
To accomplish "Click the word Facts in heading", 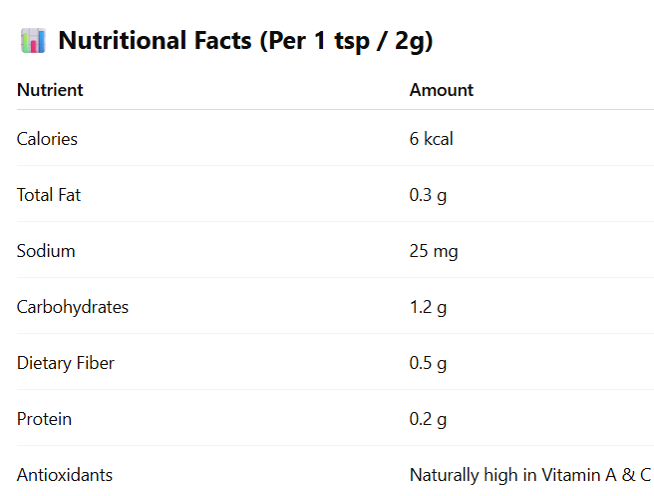I will (223, 40).
